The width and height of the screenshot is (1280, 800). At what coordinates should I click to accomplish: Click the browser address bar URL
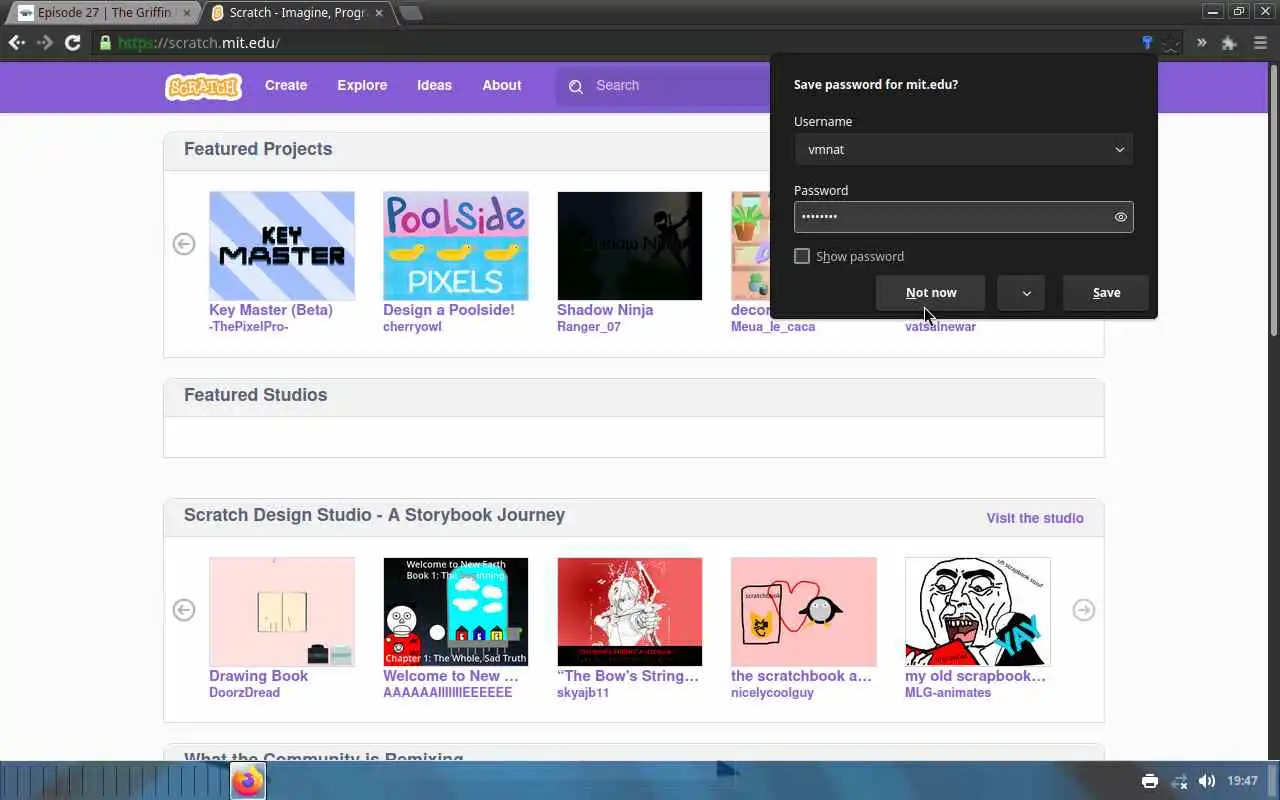199,43
